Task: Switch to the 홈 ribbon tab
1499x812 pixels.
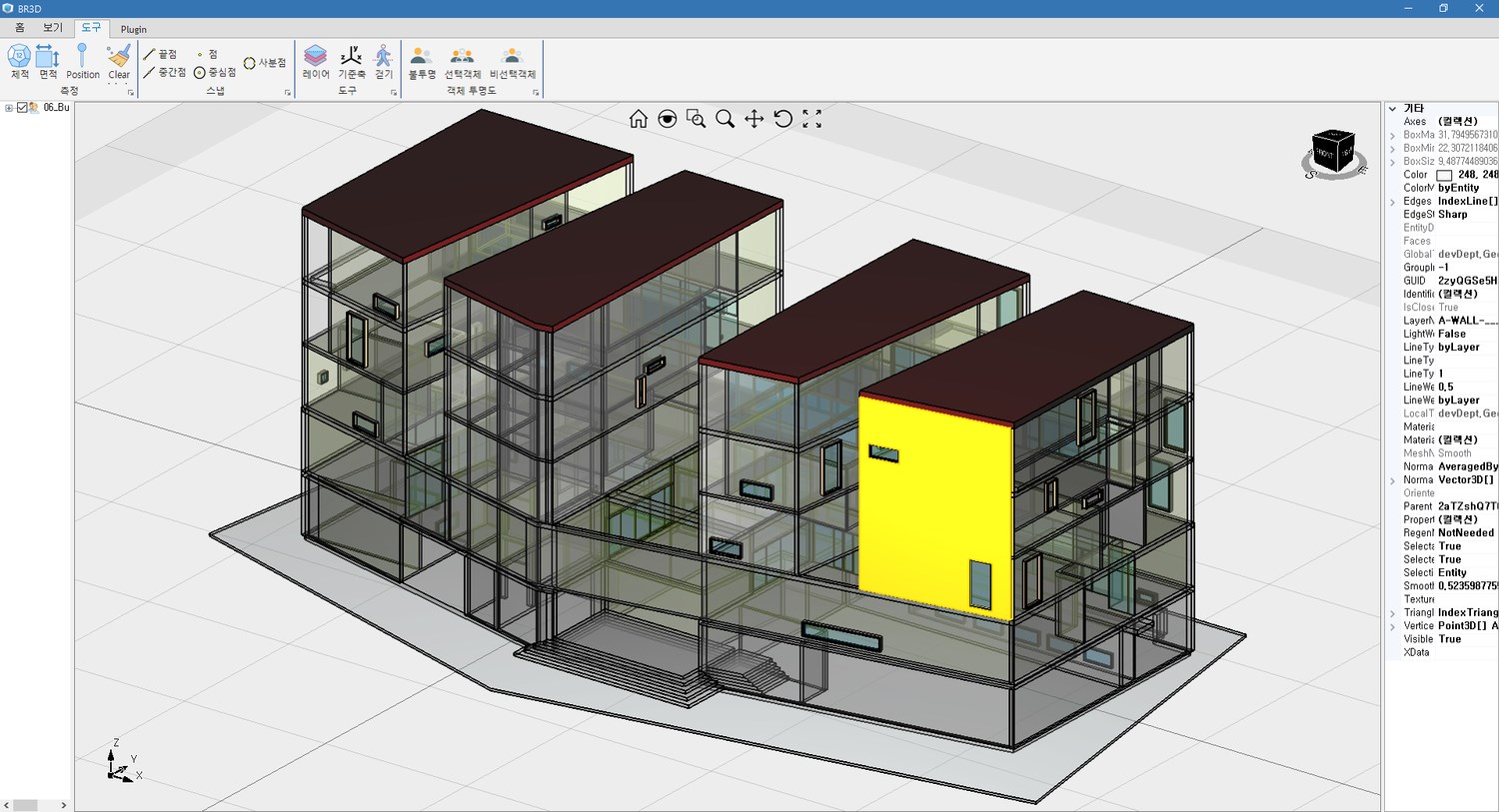Action: coord(19,28)
